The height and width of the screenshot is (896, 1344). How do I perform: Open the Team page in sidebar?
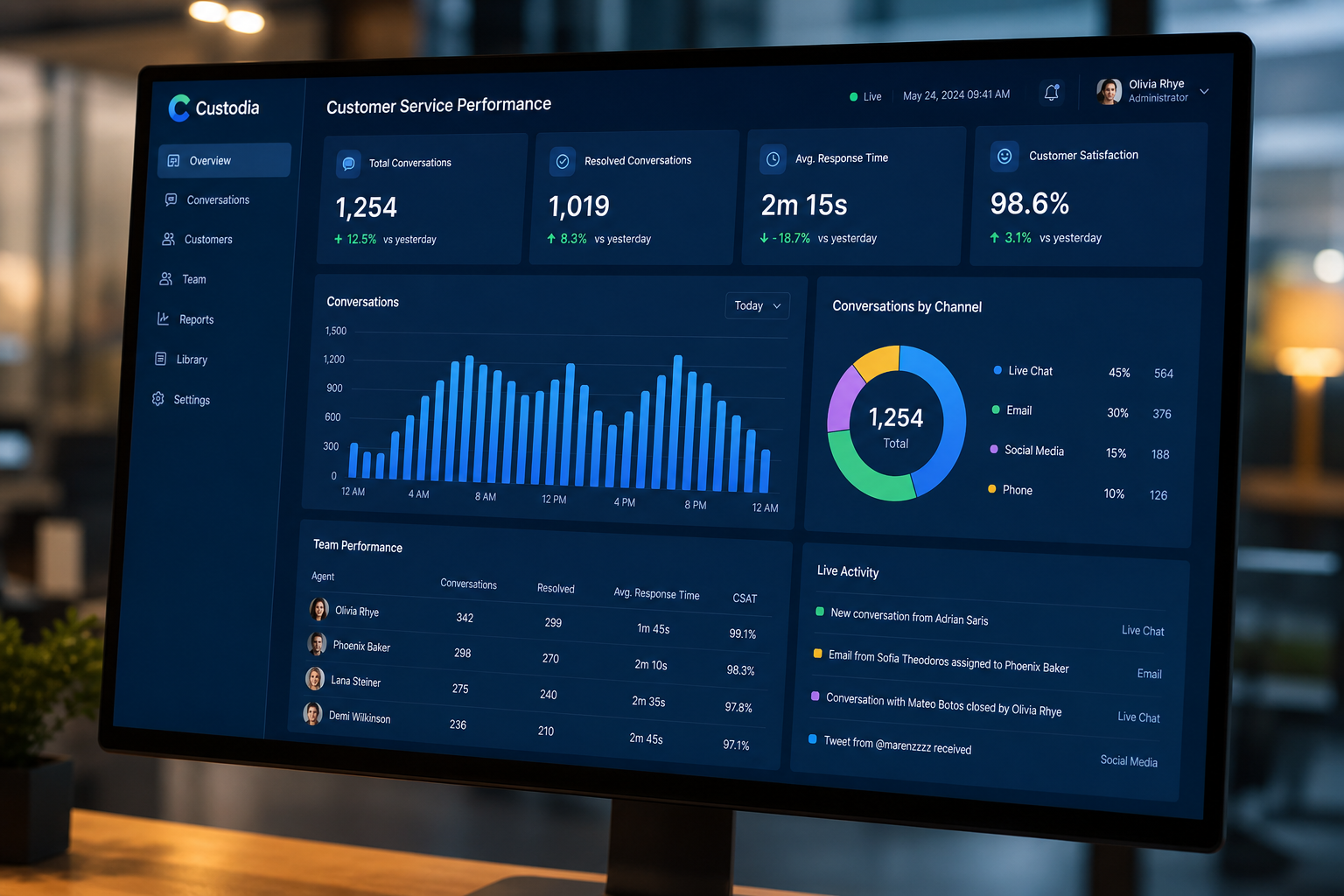[194, 280]
